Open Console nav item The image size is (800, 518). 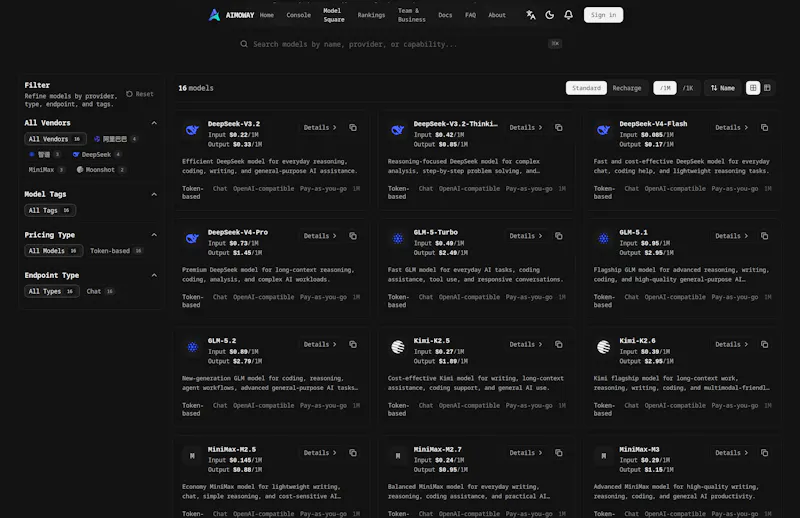(298, 15)
